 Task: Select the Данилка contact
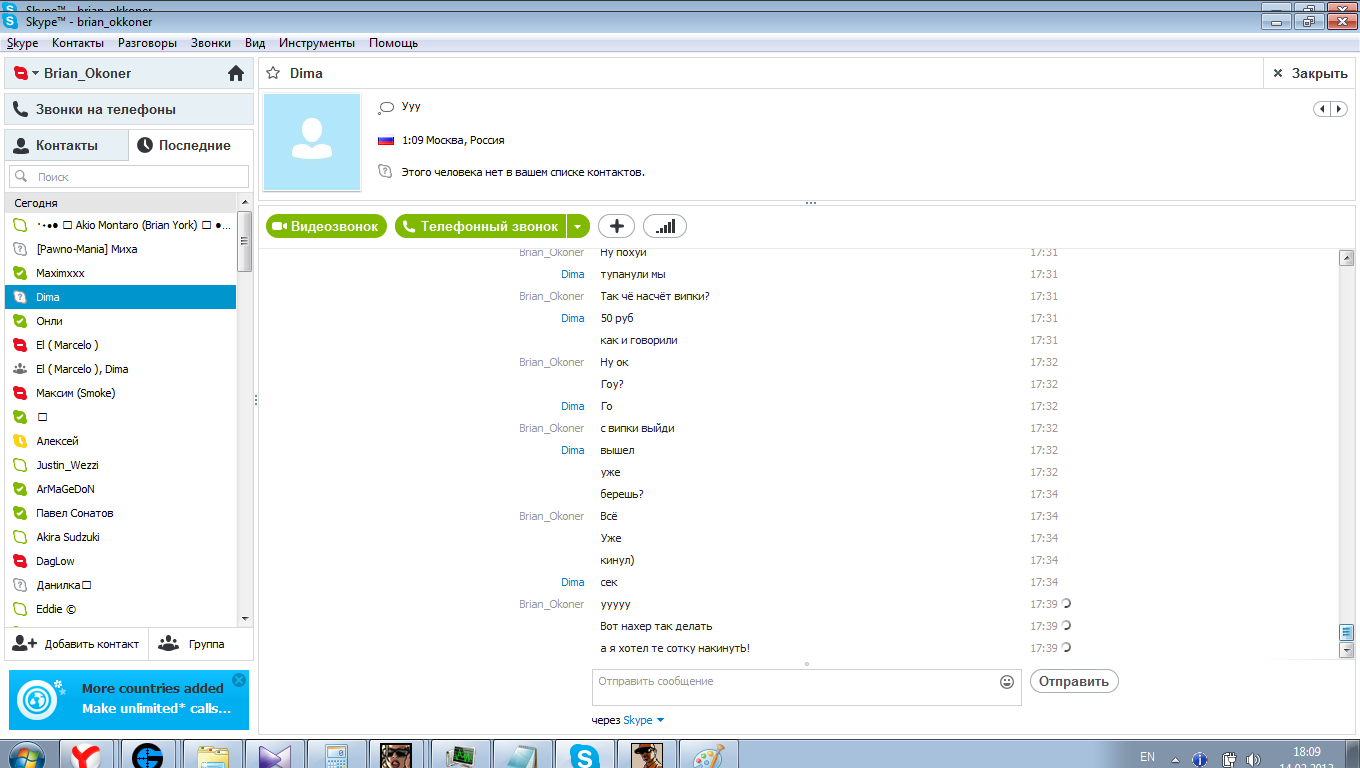(x=120, y=585)
